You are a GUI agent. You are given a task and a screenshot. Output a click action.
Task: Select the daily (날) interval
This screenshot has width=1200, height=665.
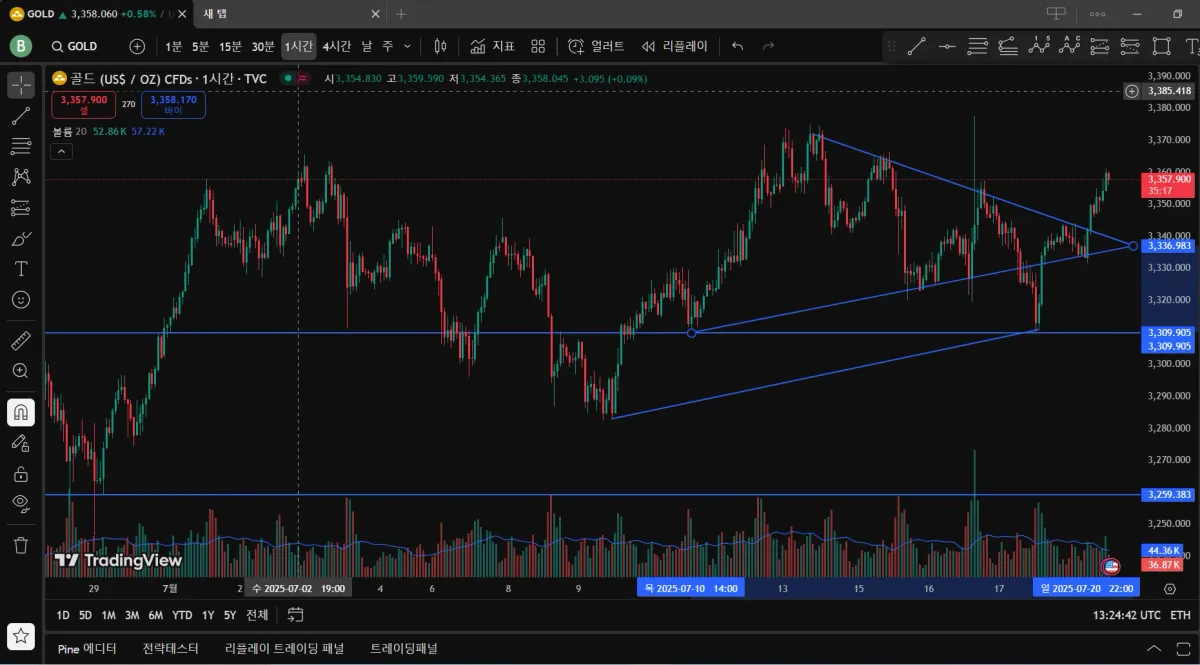click(367, 46)
